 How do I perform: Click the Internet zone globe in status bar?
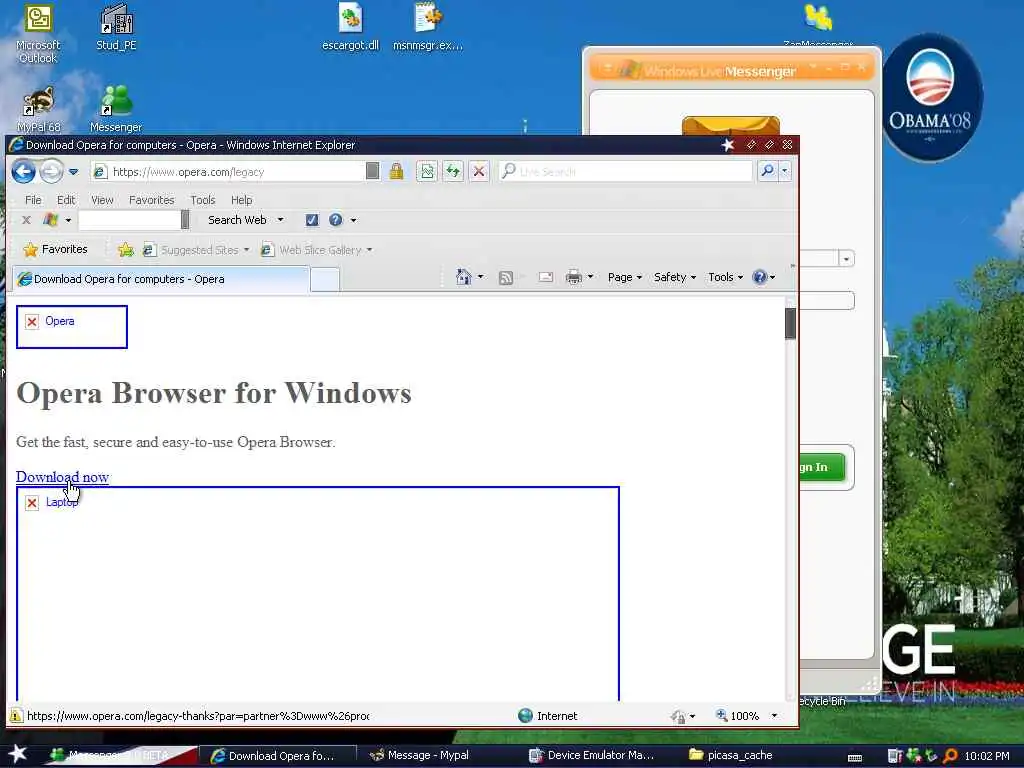526,716
